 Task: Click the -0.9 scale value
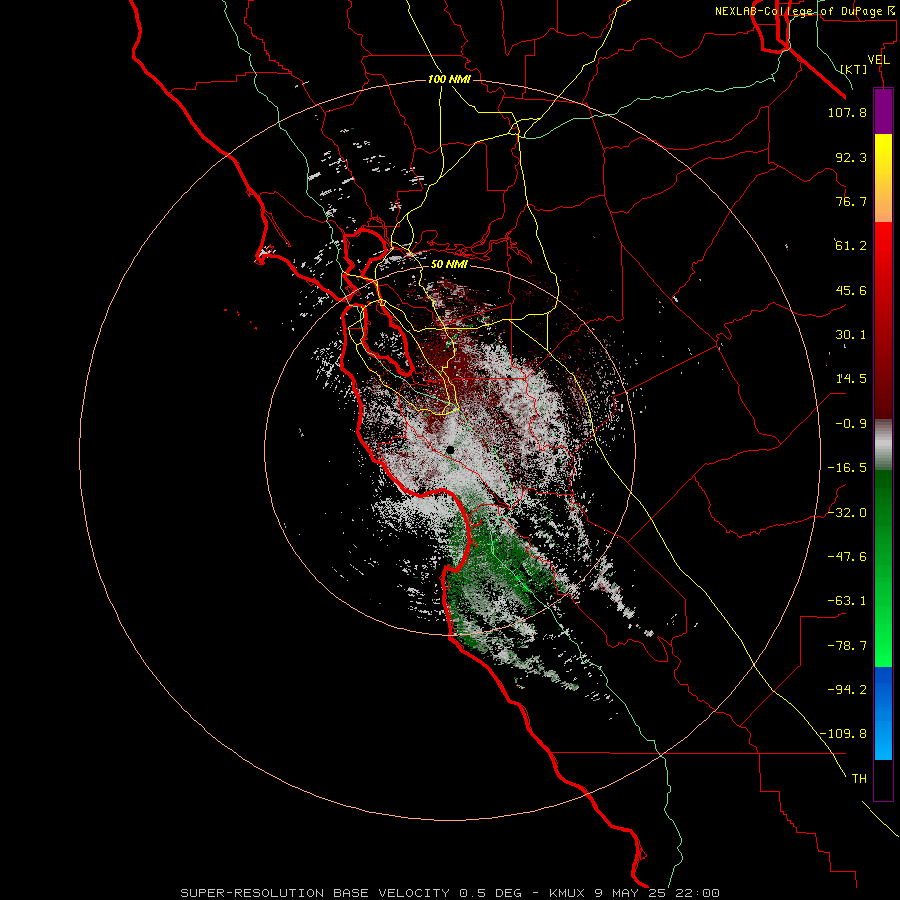[x=851, y=424]
